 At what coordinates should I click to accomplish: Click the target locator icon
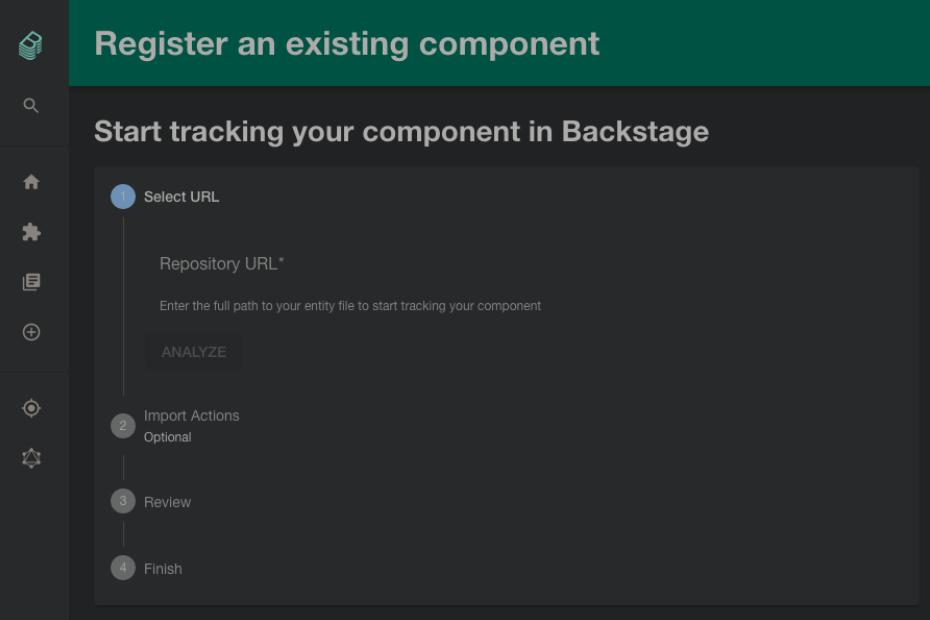click(x=31, y=408)
